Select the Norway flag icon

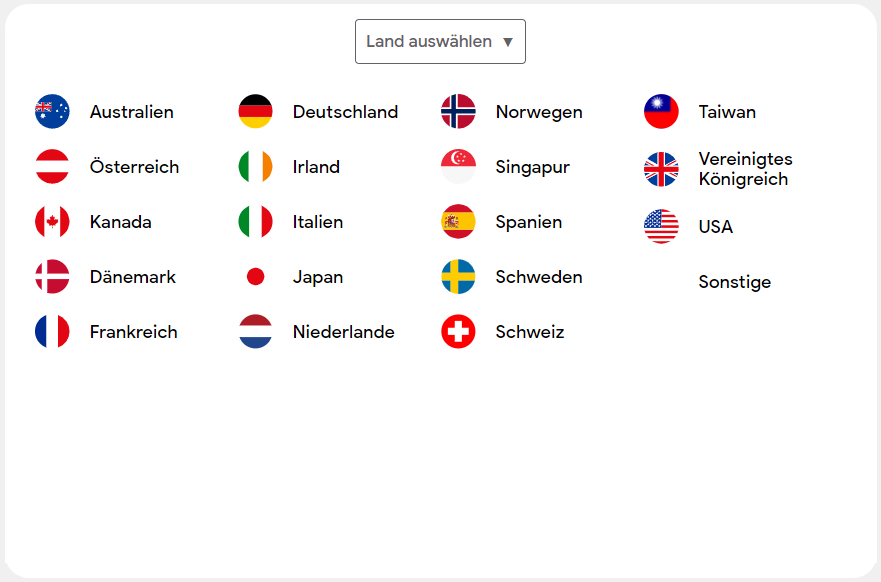[x=458, y=111]
